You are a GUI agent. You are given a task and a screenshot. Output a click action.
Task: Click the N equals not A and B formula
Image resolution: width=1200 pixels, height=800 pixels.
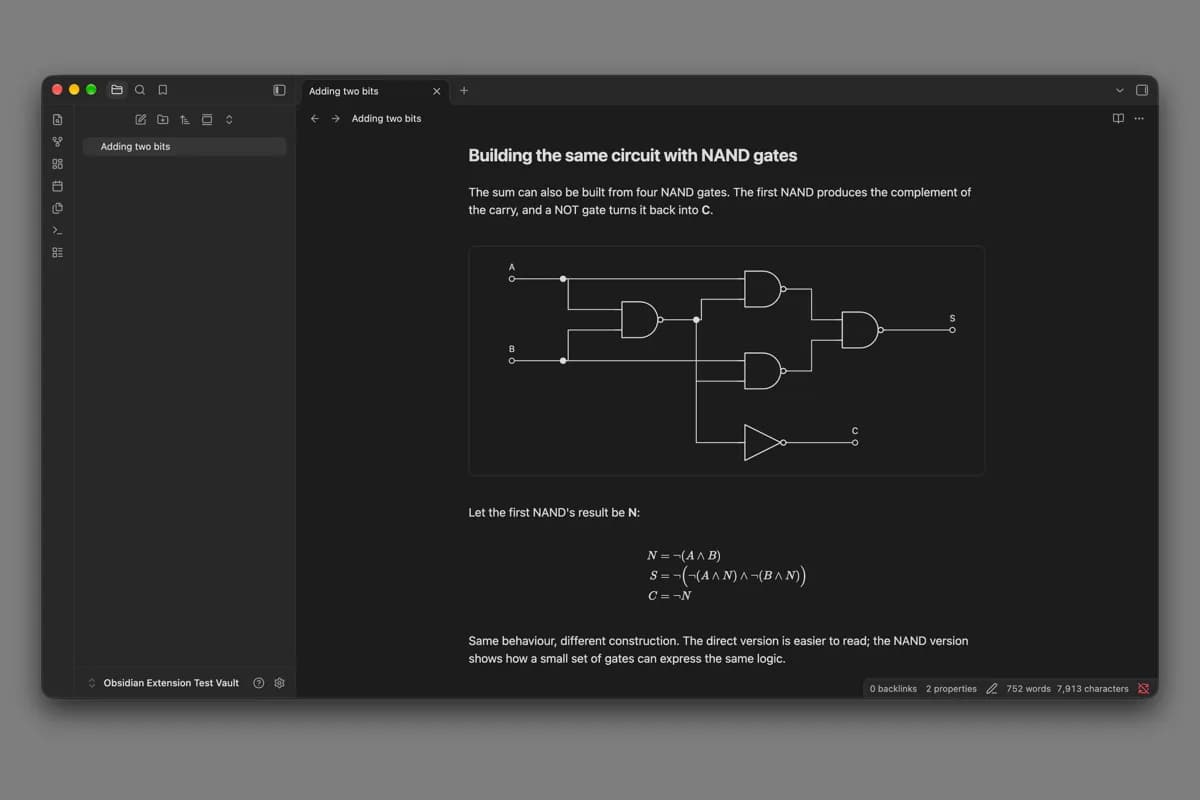[x=684, y=556]
